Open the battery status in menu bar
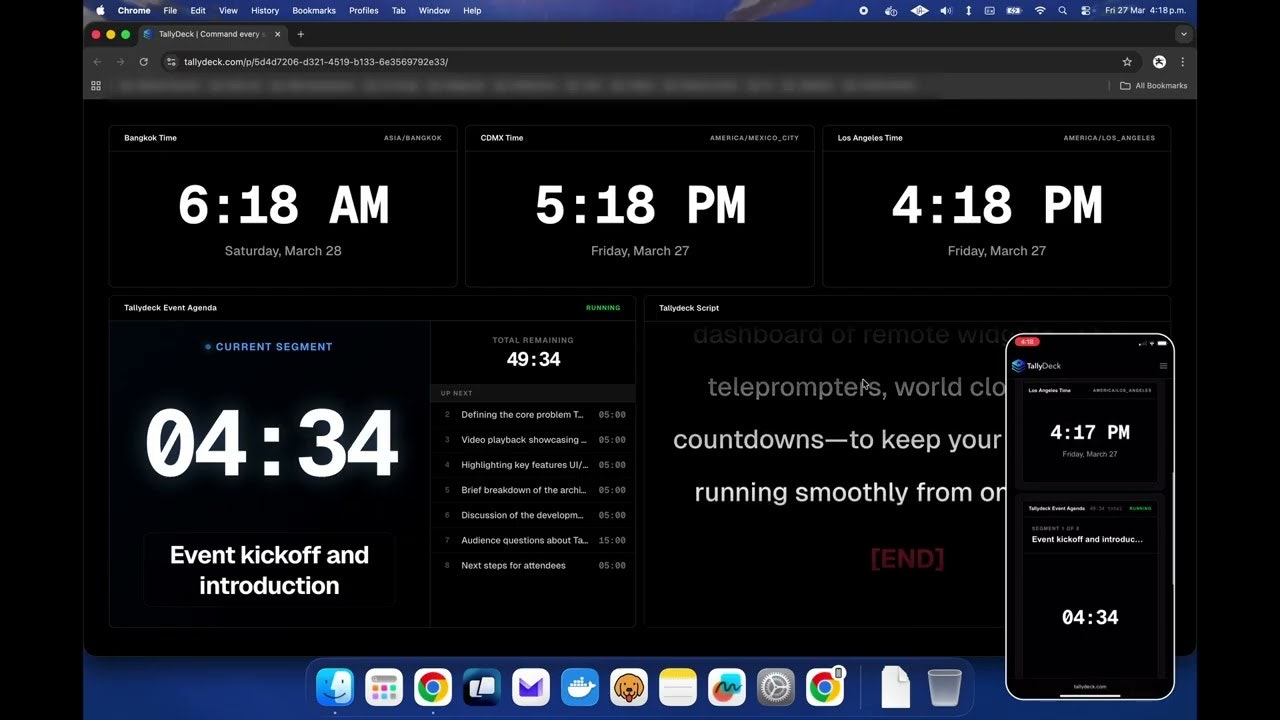This screenshot has height=720, width=1280. coord(1014,10)
